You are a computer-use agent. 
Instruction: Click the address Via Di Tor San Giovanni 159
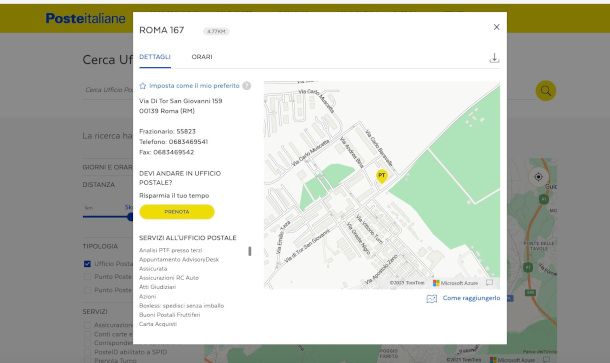[181, 101]
